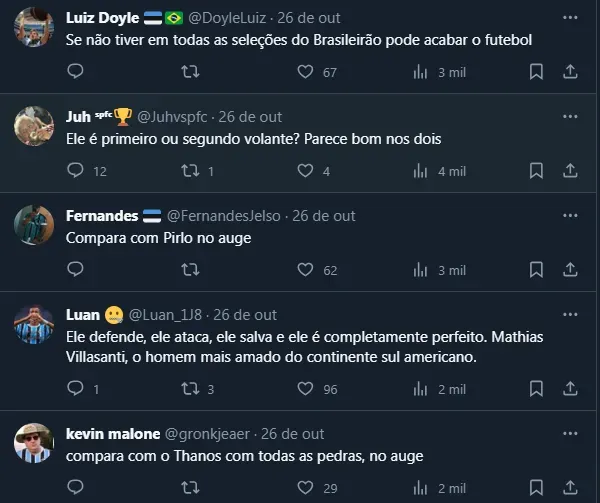The height and width of the screenshot is (503, 600).
Task: Share Juh's tweet
Action: click(x=570, y=171)
